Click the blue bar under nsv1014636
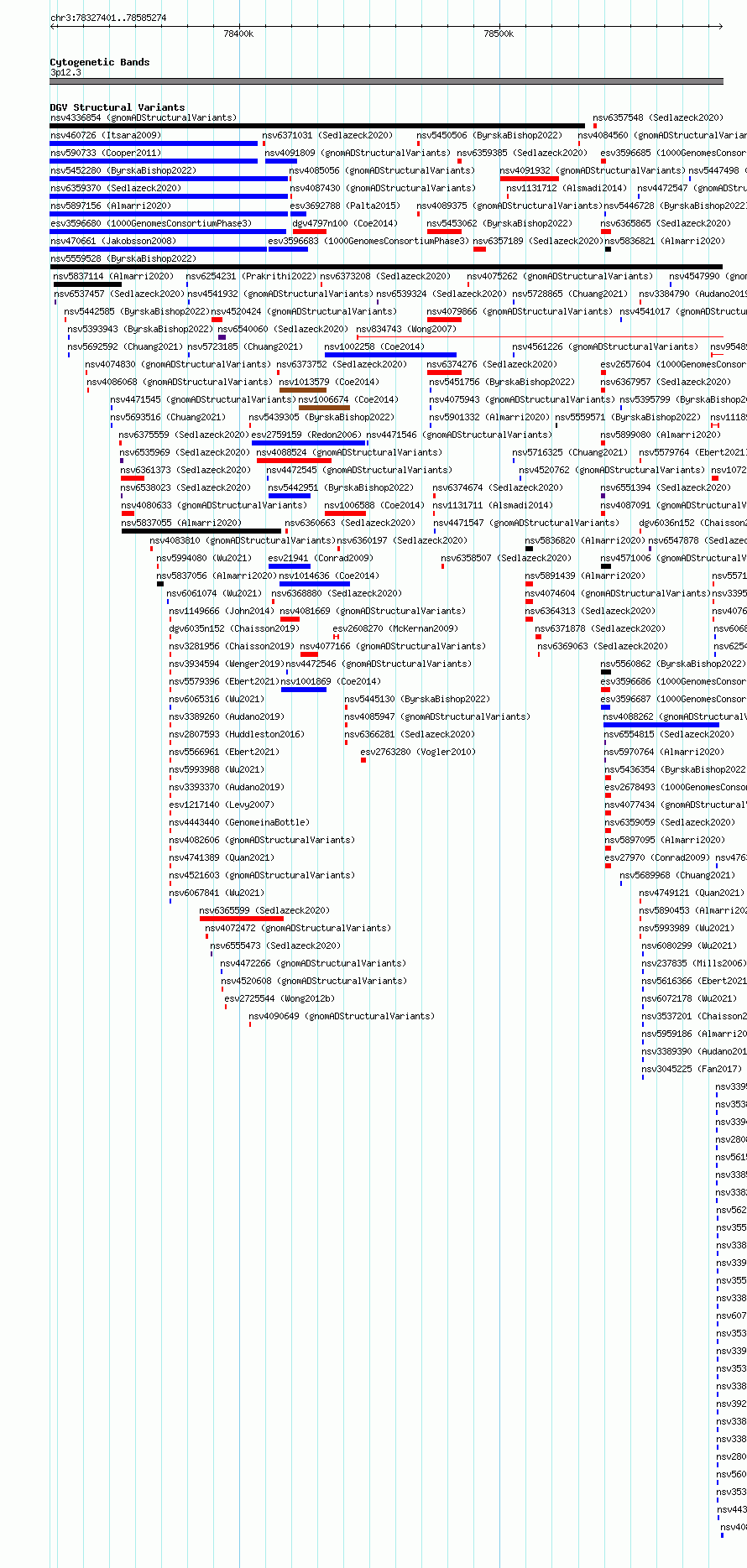The image size is (747, 1568). pyautogui.click(x=315, y=584)
